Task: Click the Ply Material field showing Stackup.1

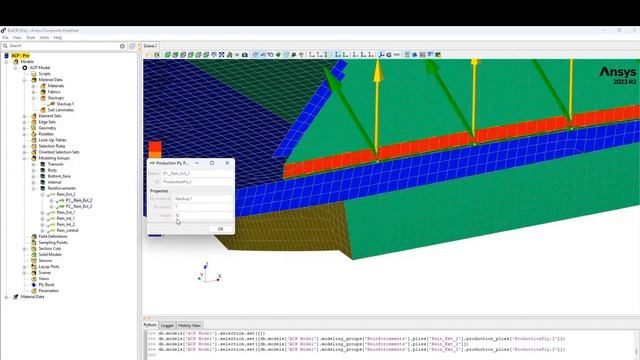Action: 203,199
